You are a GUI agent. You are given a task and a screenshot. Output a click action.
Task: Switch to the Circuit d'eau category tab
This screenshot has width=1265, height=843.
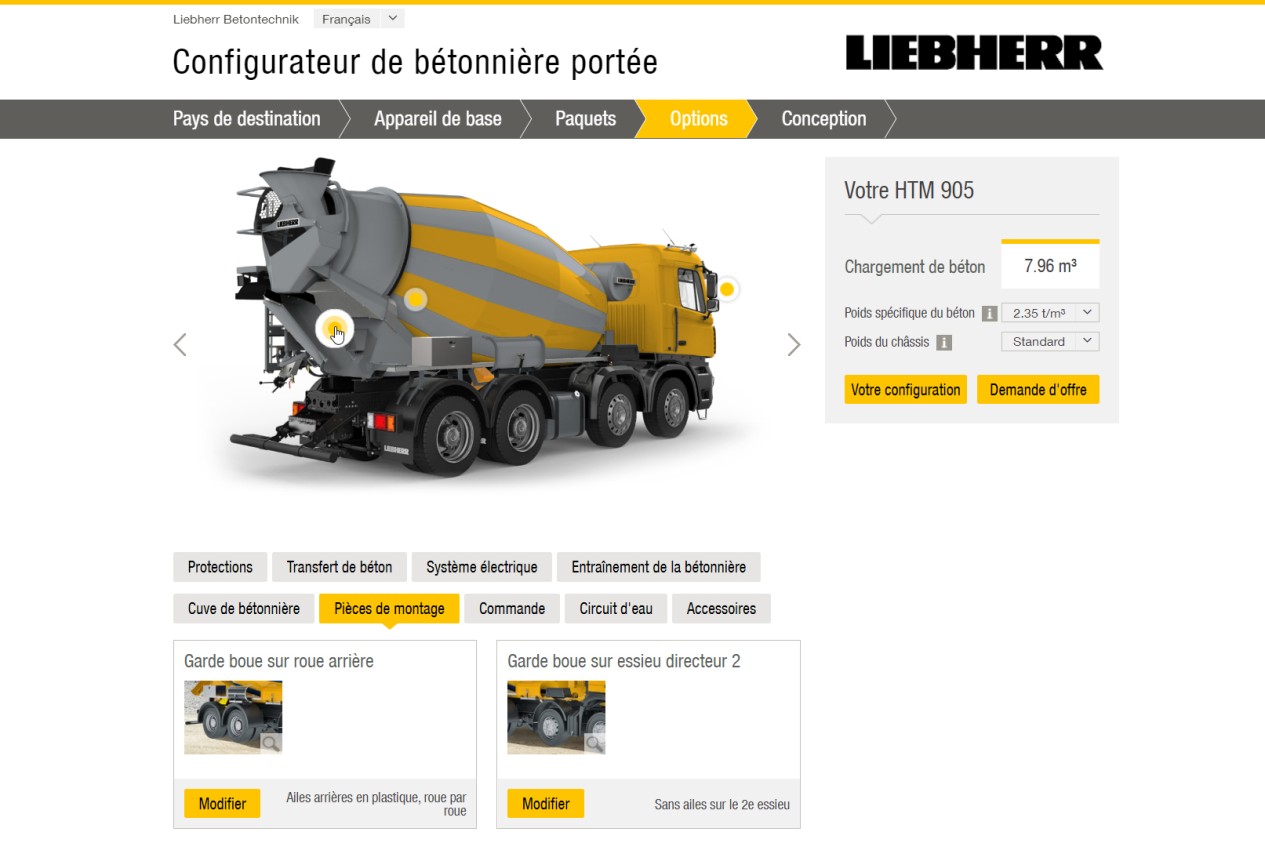616,608
